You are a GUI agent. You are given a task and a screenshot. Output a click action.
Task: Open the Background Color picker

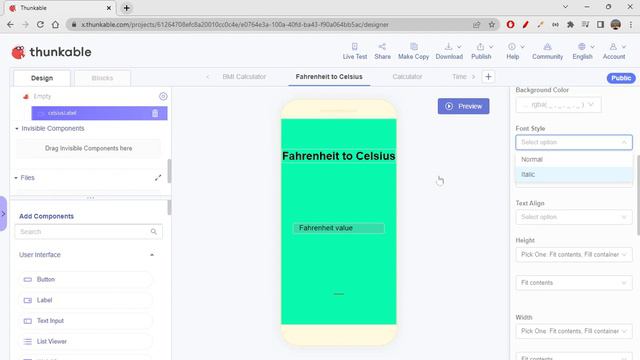pyautogui.click(x=558, y=105)
